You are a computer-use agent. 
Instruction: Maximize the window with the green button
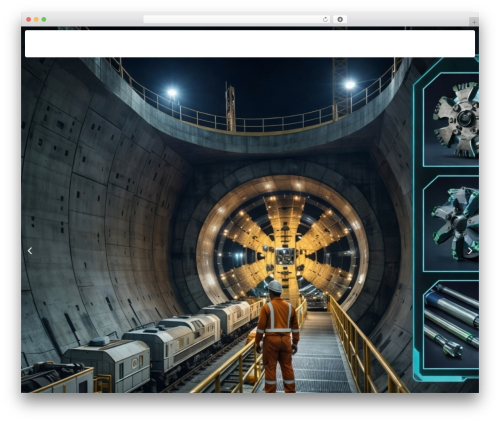[x=44, y=19]
